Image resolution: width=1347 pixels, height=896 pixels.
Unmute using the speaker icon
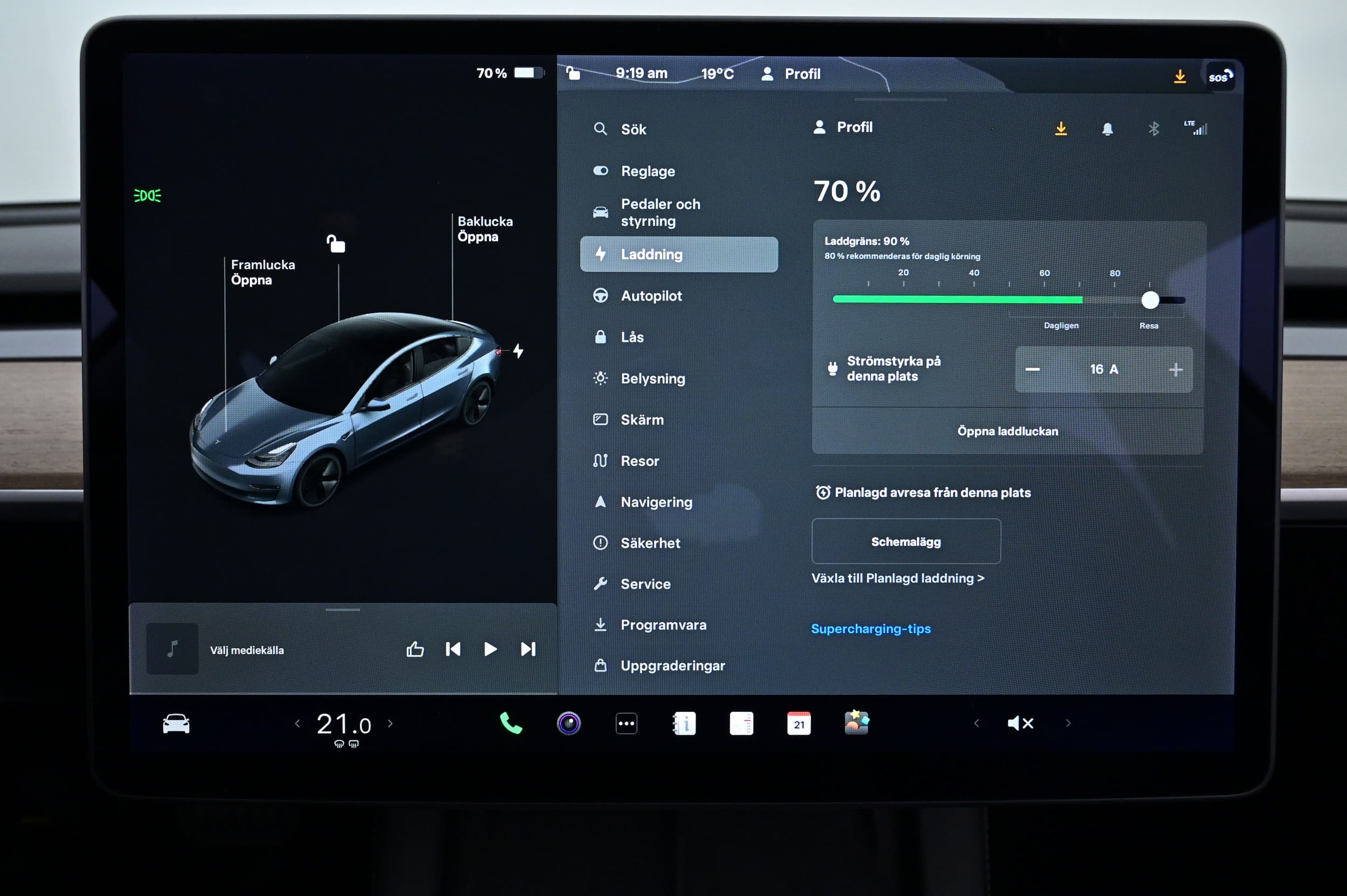click(x=1020, y=724)
